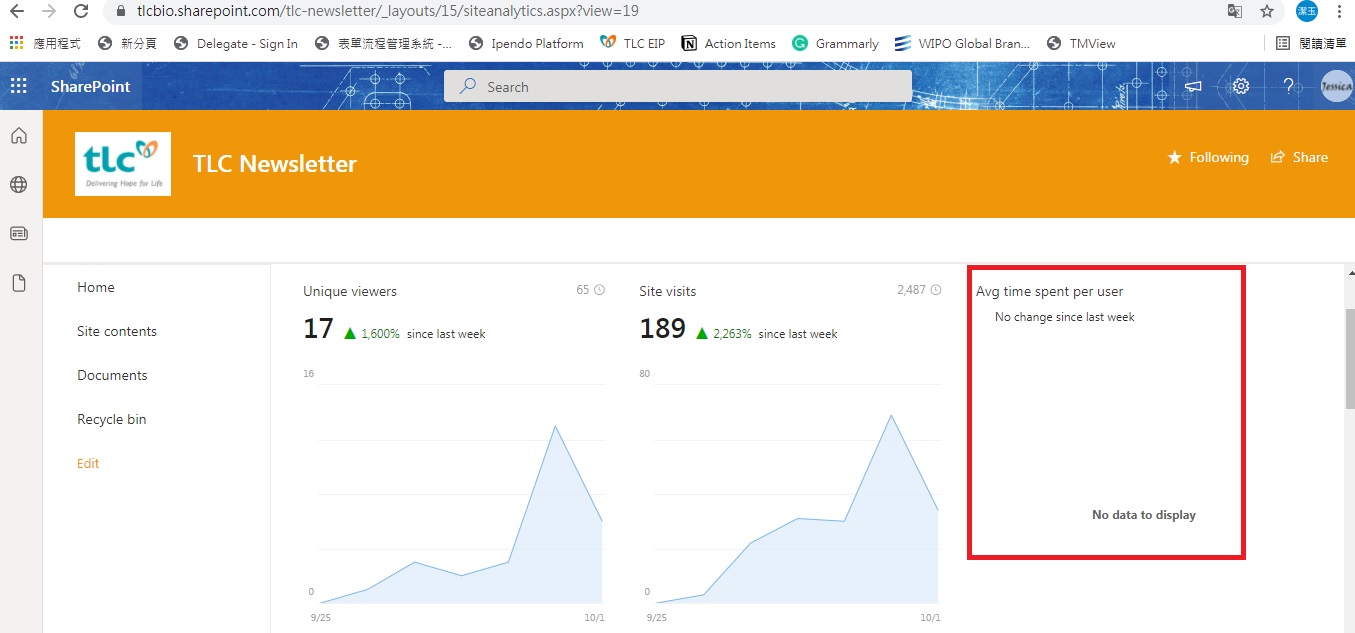Open the Ipendo Platform bookmark
Screen dimensions: 1355x633
[x=525, y=43]
